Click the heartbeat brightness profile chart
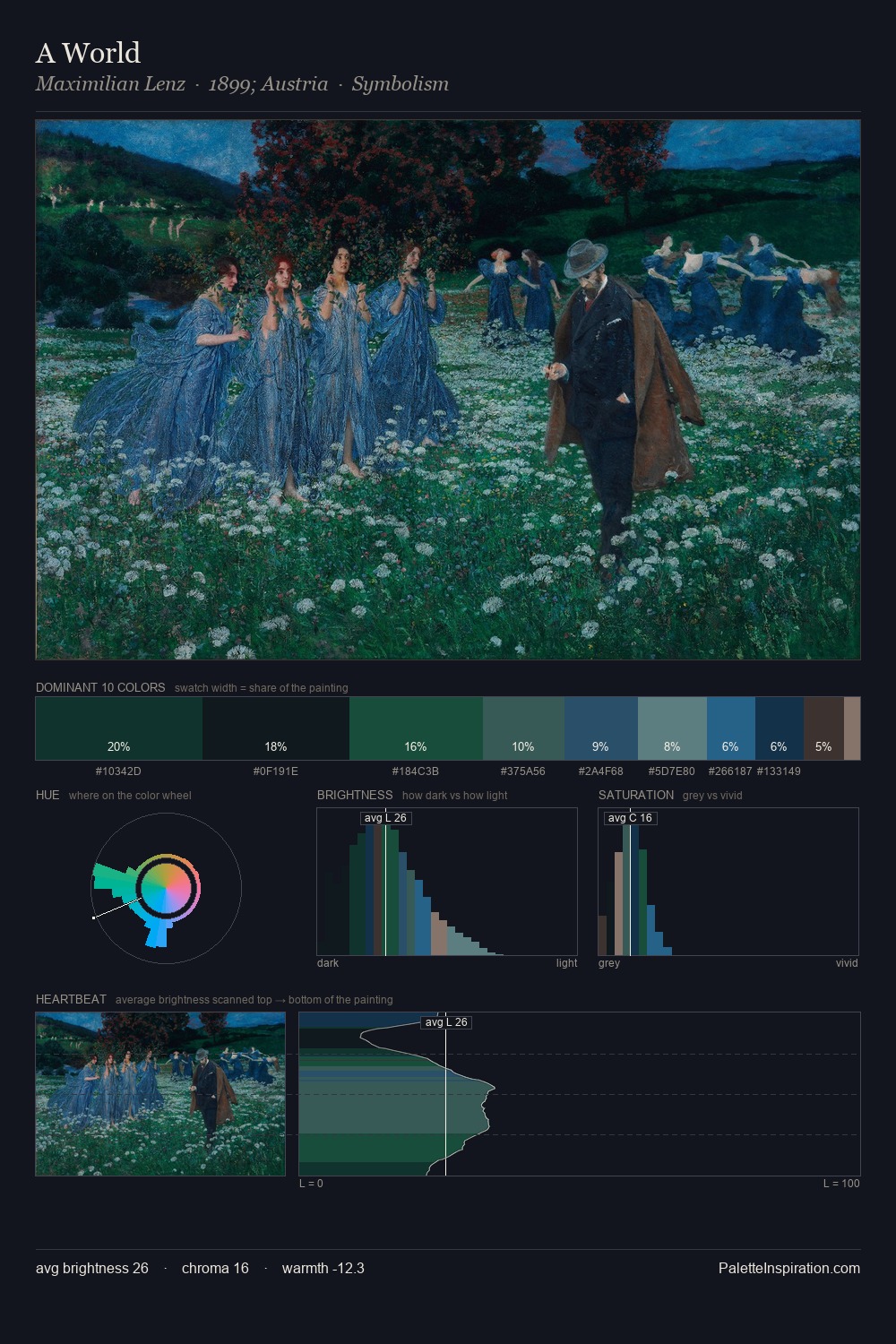This screenshot has width=896, height=1344. [x=580, y=1094]
